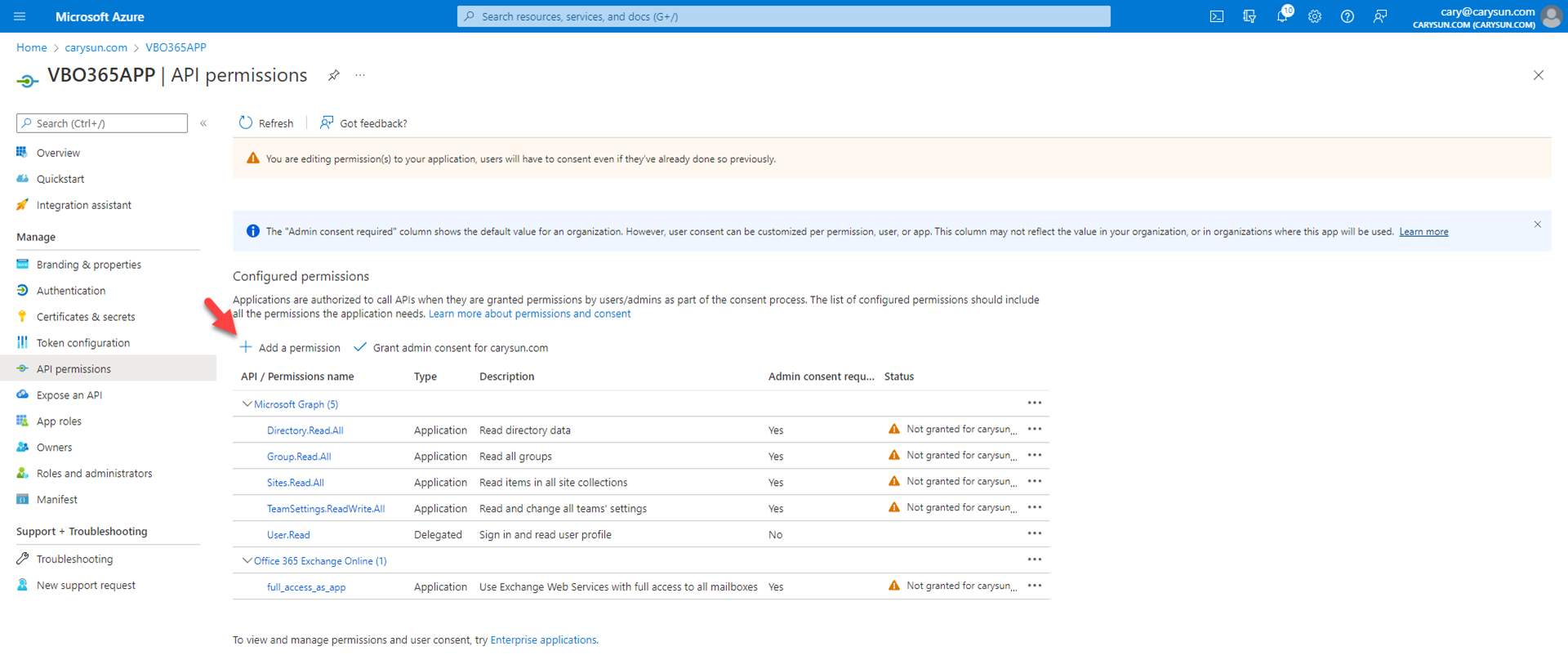Open more options for the User.Read row

[1035, 533]
